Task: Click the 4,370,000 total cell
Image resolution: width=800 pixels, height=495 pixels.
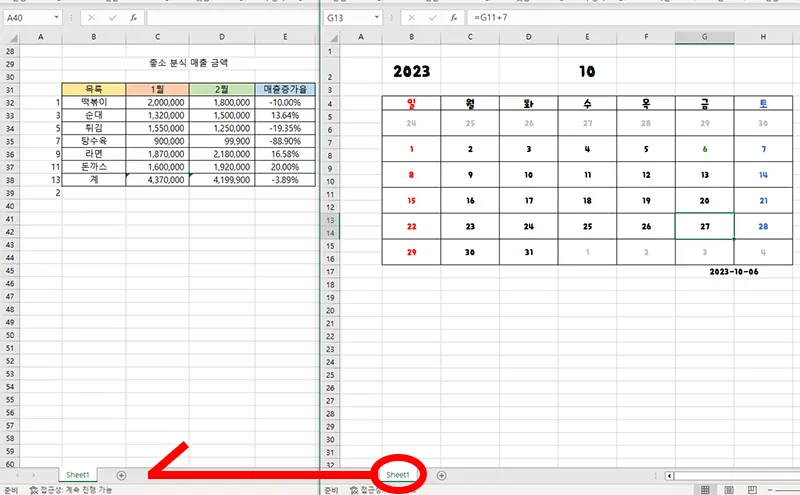Action: (158, 180)
